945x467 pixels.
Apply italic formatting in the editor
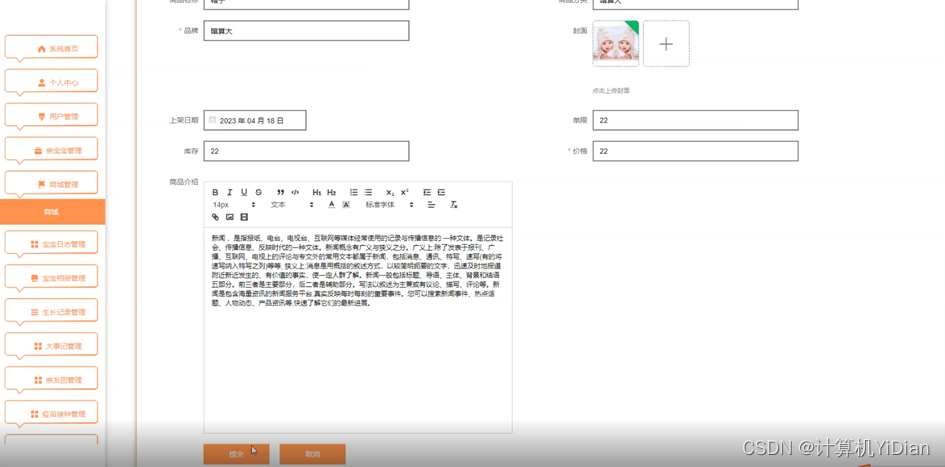230,192
